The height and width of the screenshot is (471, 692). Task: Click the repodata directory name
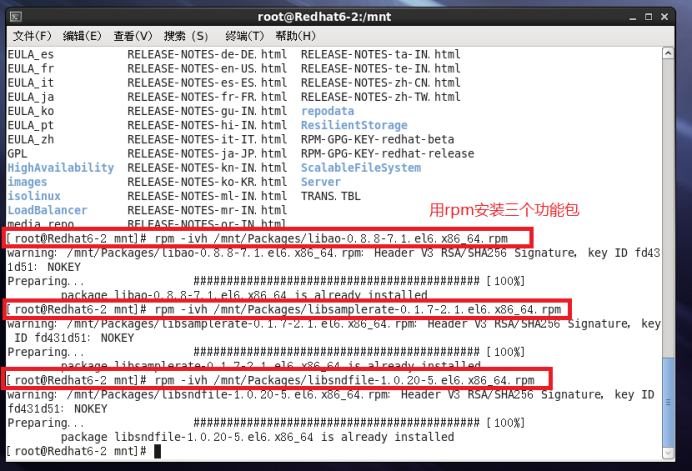tap(327, 111)
